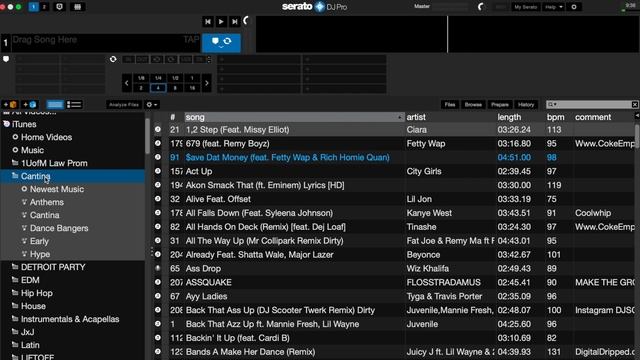Add a new crate with the orange crate icon
640x360 pixels.
[11, 105]
